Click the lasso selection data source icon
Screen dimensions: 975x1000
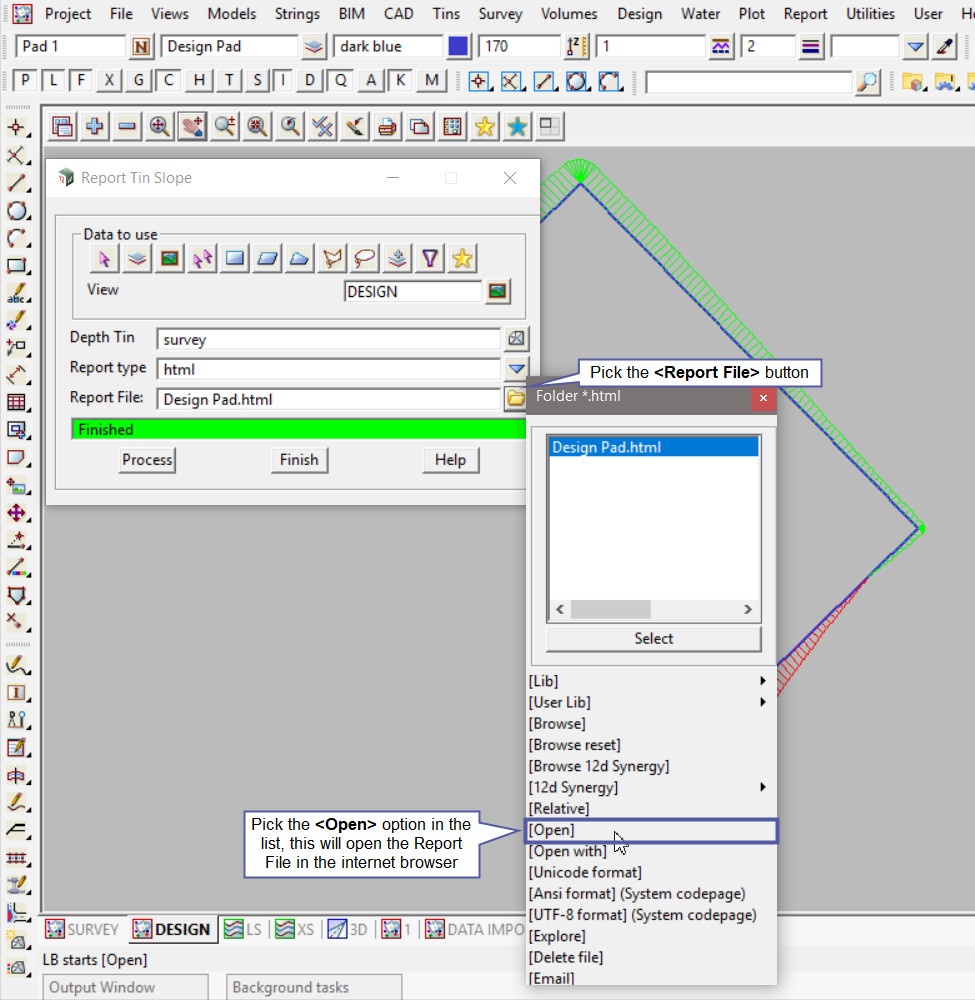coord(365,259)
